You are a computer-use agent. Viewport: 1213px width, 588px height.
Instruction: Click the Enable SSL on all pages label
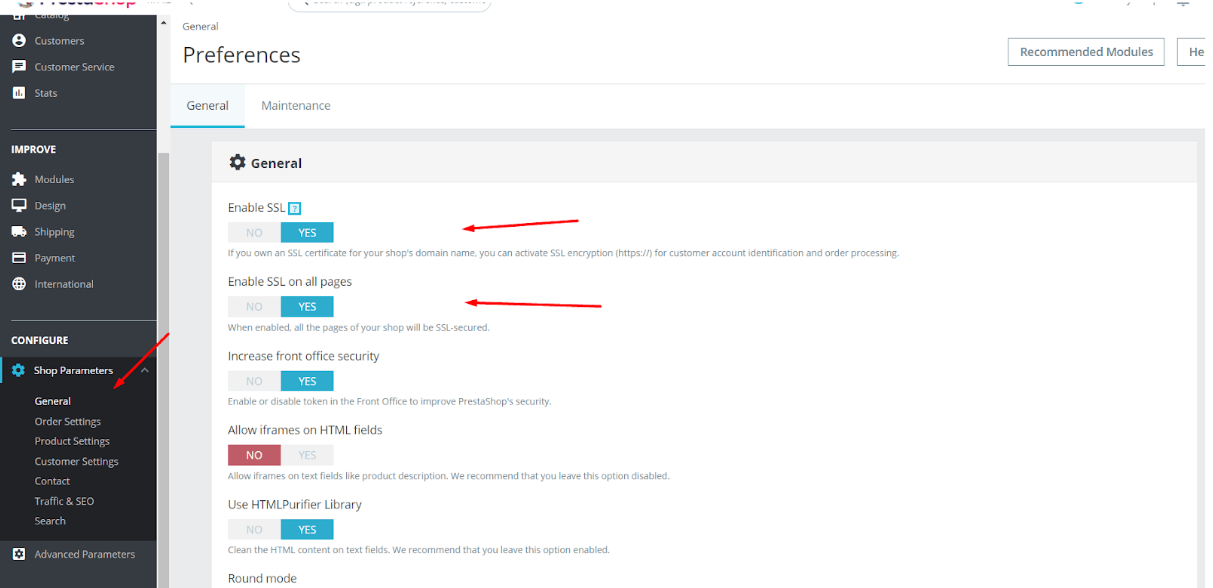point(290,282)
